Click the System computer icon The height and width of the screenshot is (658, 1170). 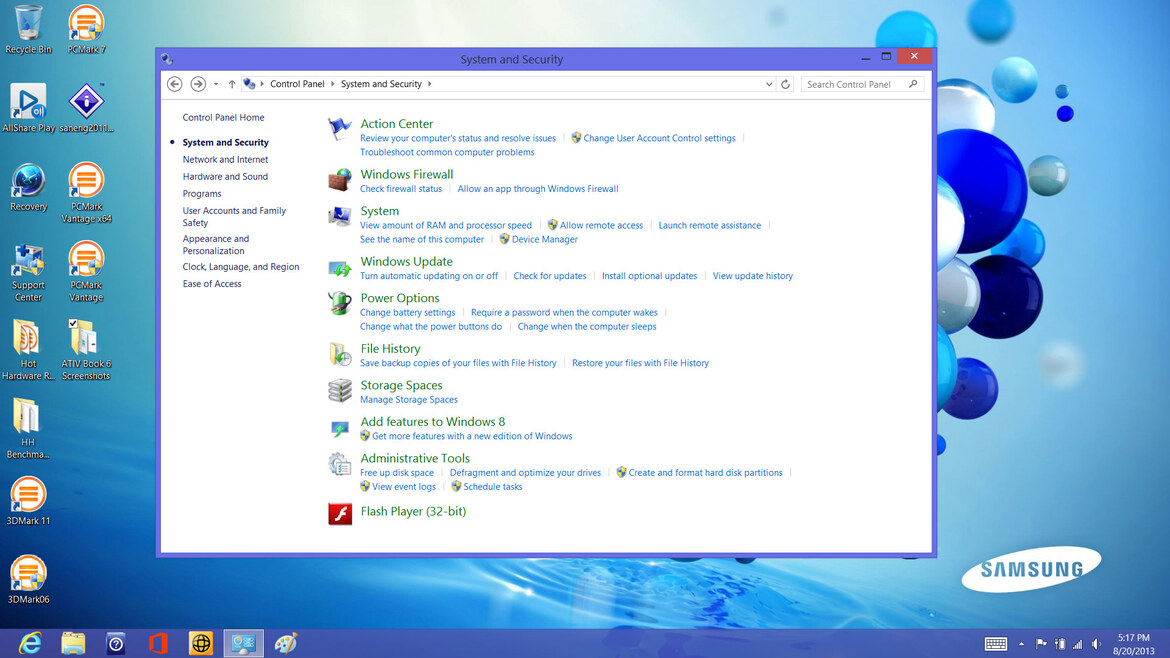pos(340,216)
